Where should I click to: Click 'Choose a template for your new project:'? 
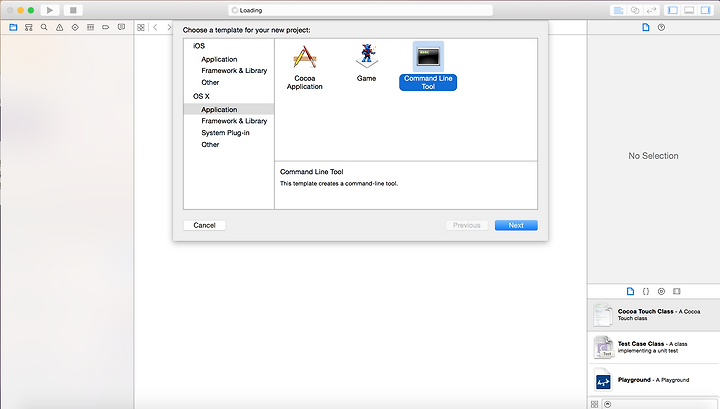(247, 30)
